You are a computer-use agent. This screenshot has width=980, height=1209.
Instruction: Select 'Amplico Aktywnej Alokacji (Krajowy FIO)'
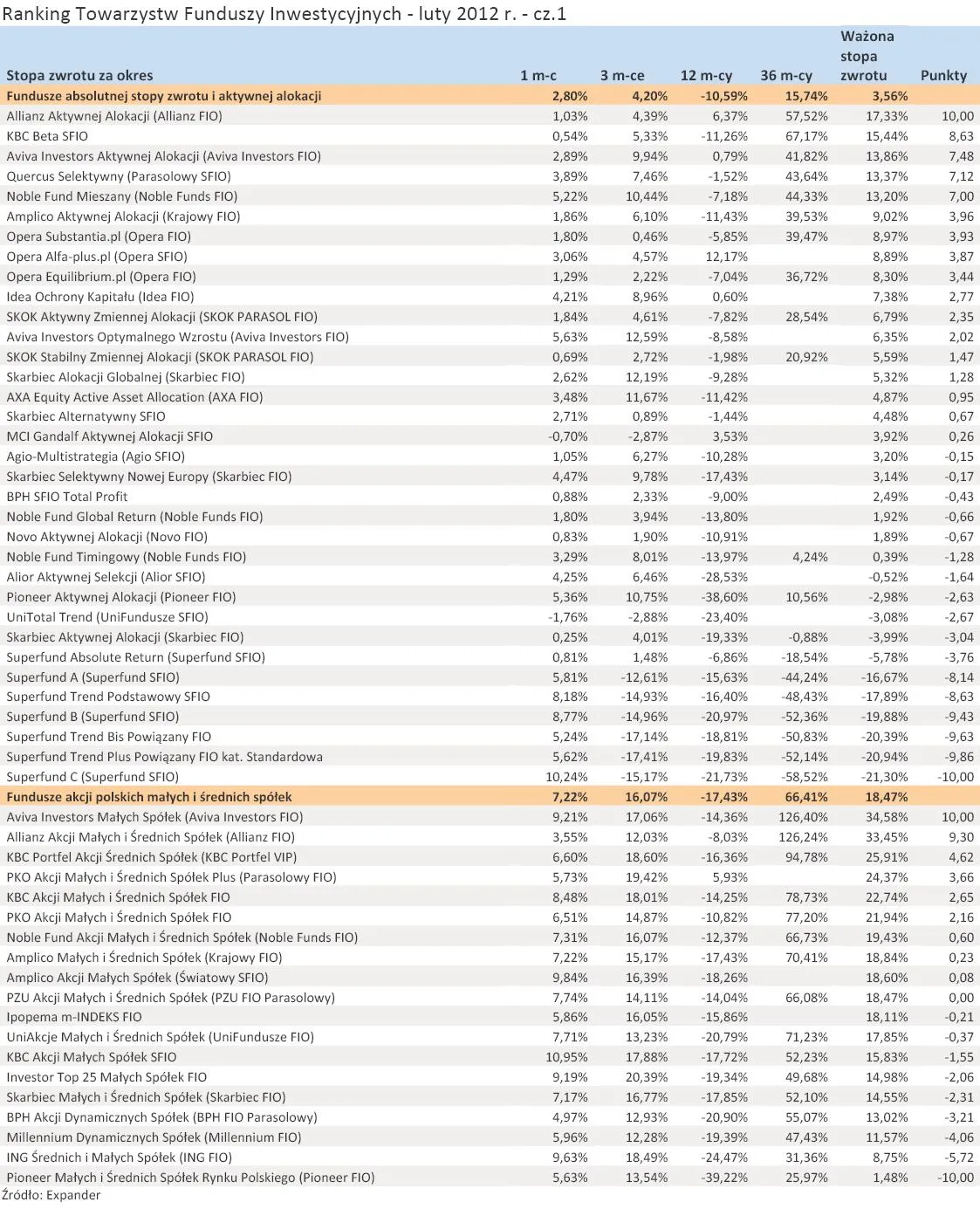click(123, 216)
